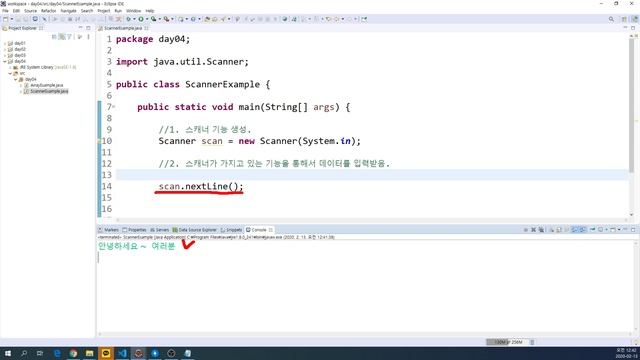Switch to the Data Source Explorer tab

point(194,230)
